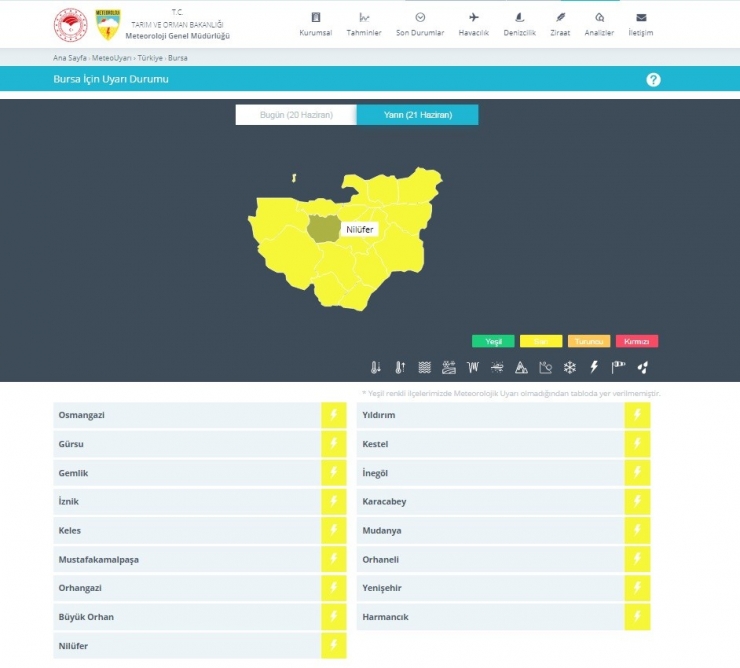Open the Havacılık menu
Screen dimensions: 740x668
pos(473,24)
